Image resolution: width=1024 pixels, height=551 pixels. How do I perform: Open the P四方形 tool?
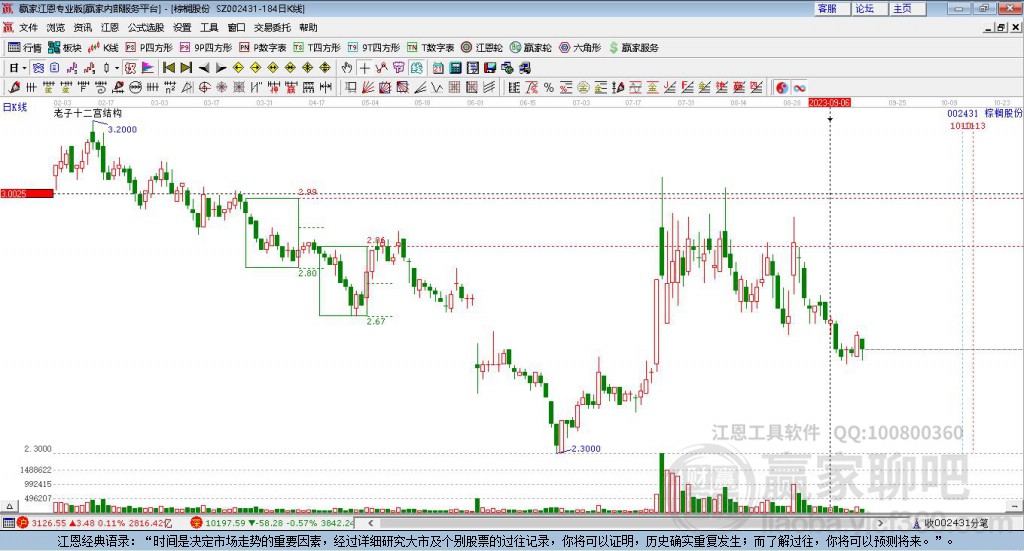(x=149, y=48)
